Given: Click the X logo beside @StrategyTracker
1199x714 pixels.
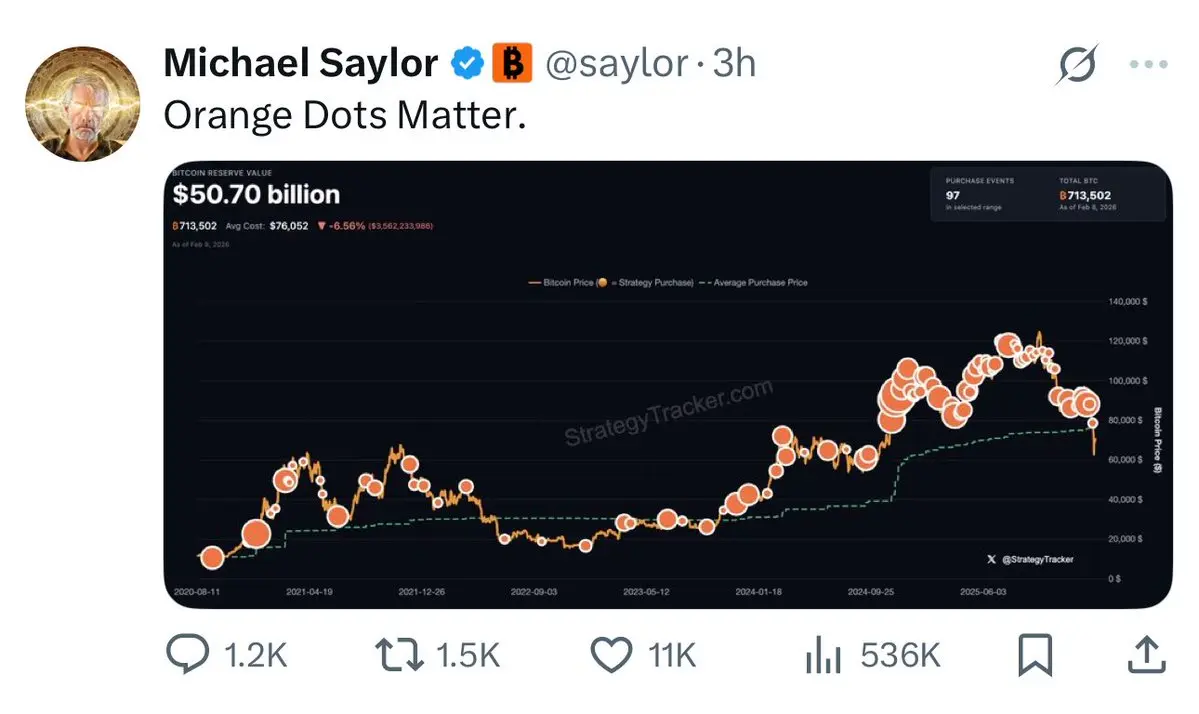Looking at the screenshot, I should (990, 561).
